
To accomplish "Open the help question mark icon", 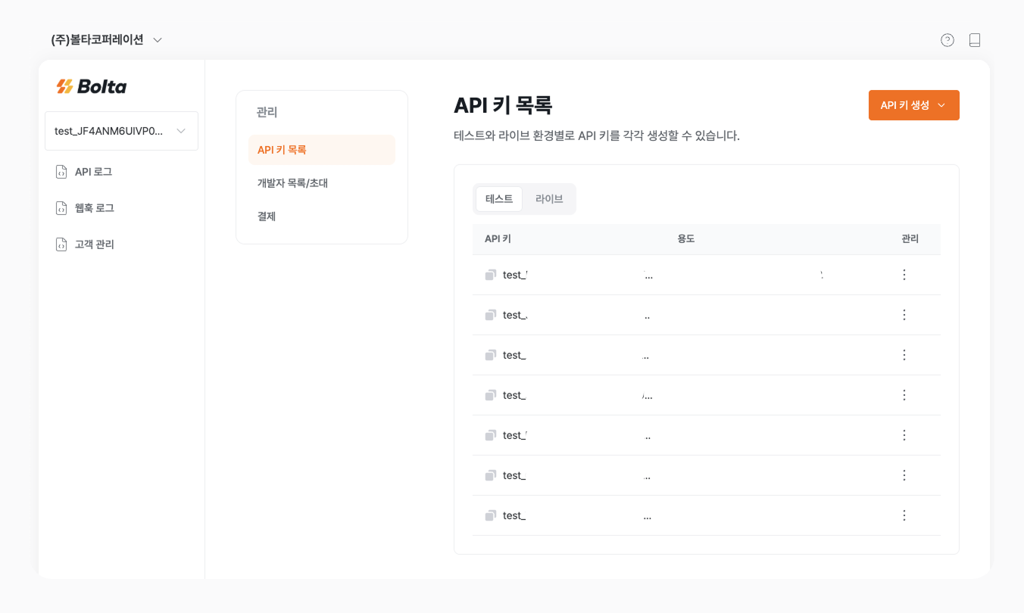I will click(947, 40).
